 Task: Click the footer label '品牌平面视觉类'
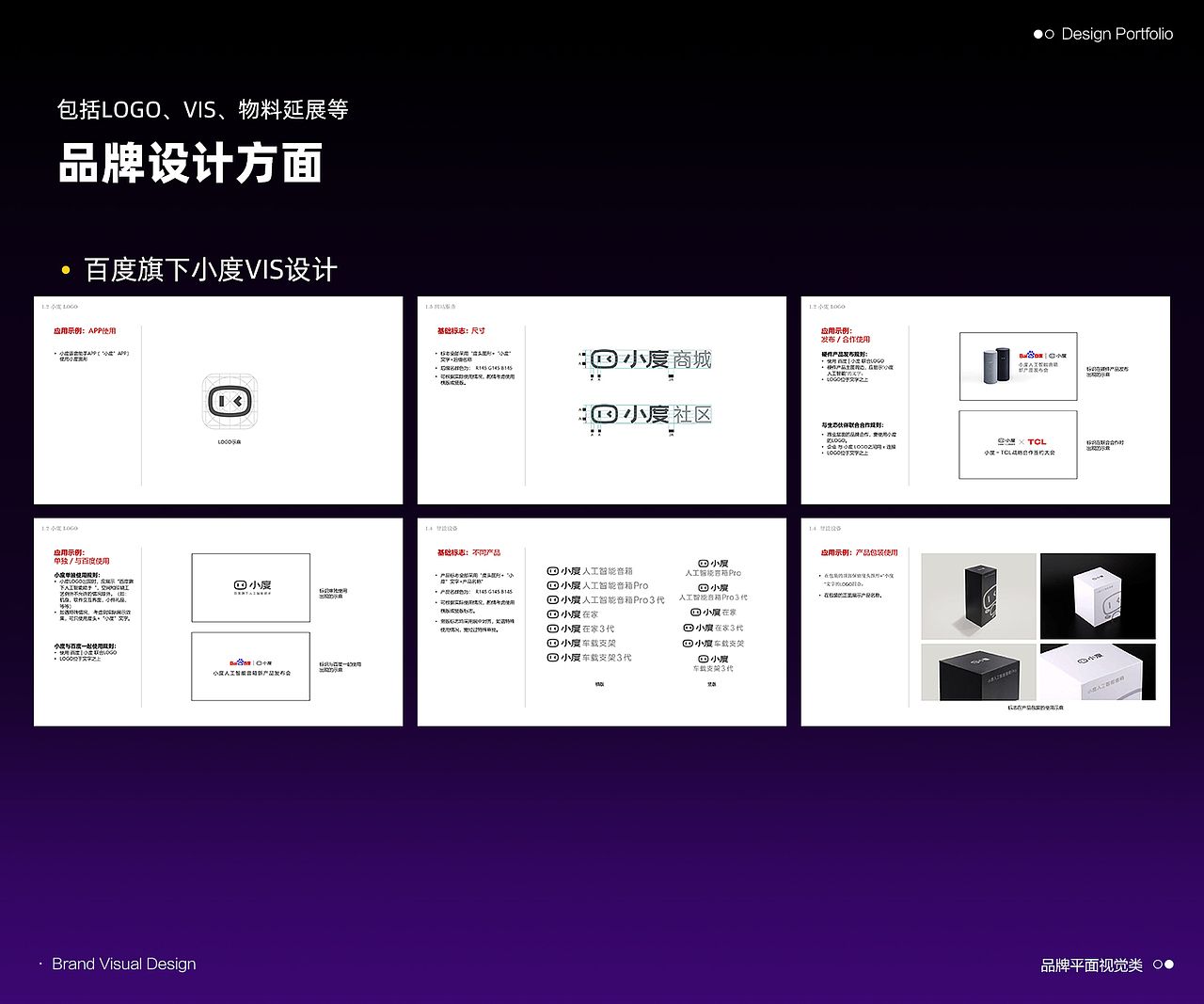1091,964
